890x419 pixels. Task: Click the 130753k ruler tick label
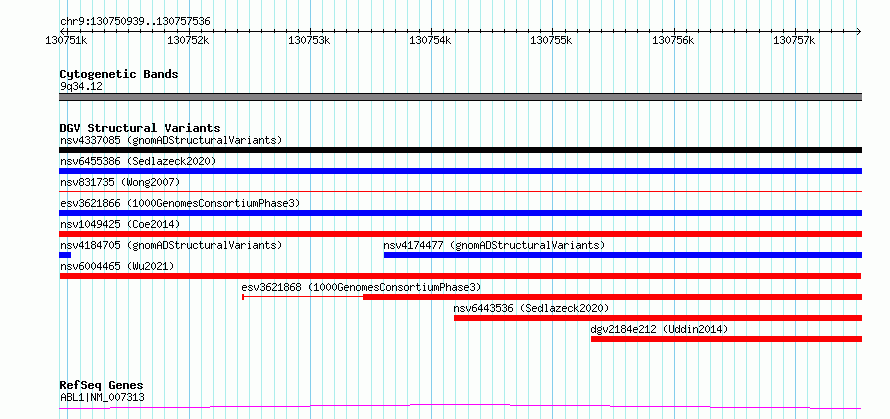click(309, 40)
